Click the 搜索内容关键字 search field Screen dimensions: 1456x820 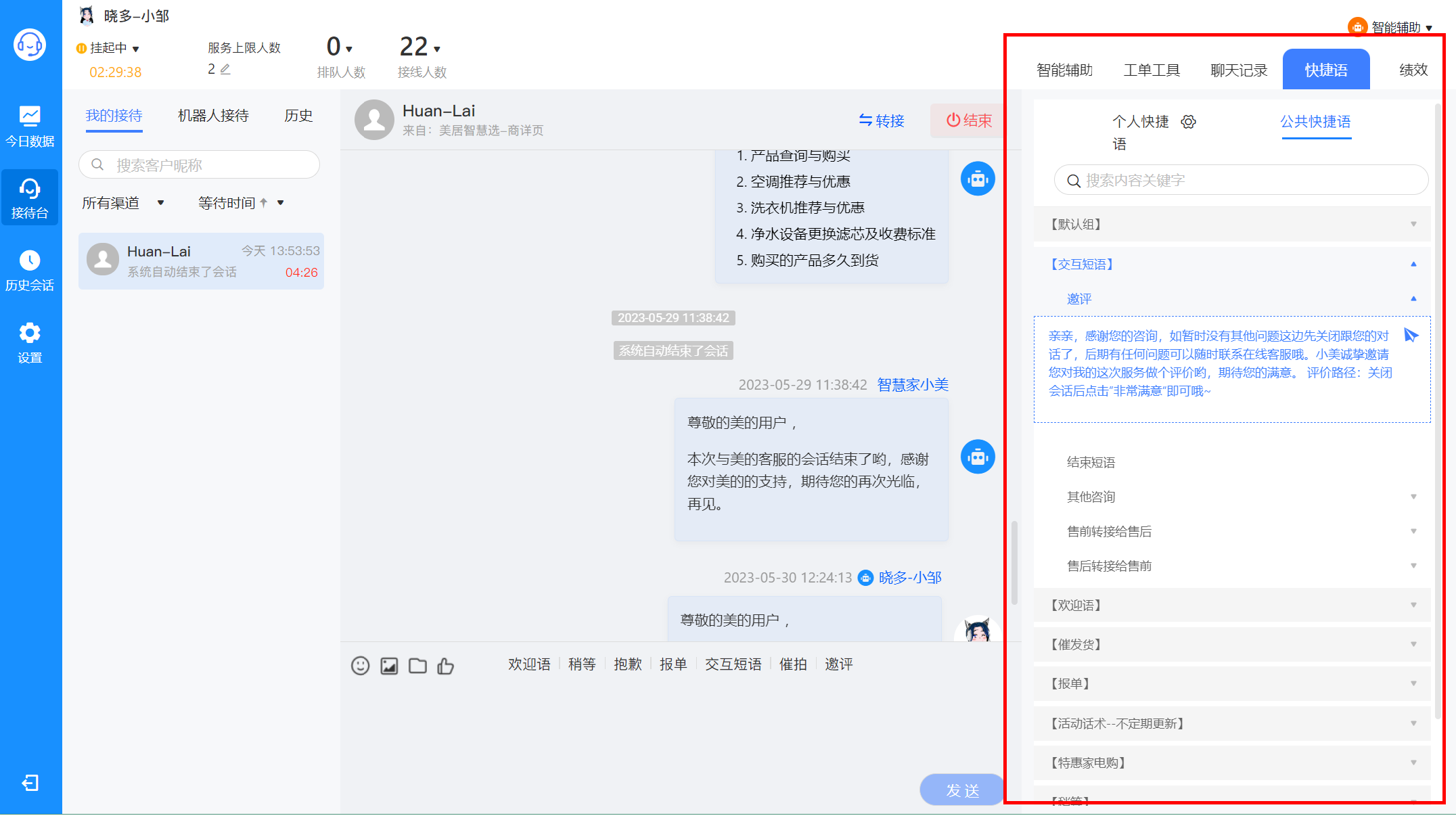click(x=1241, y=181)
